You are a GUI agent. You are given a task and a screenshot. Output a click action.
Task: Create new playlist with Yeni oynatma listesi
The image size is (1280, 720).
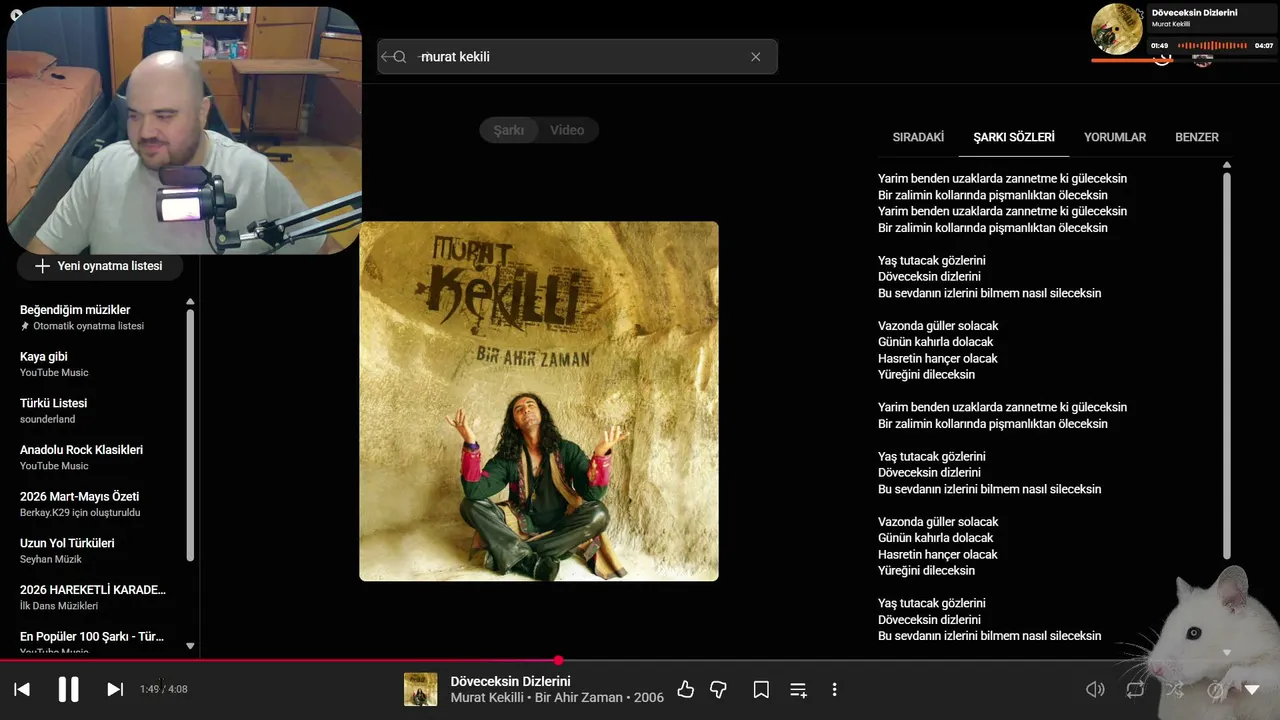point(99,266)
